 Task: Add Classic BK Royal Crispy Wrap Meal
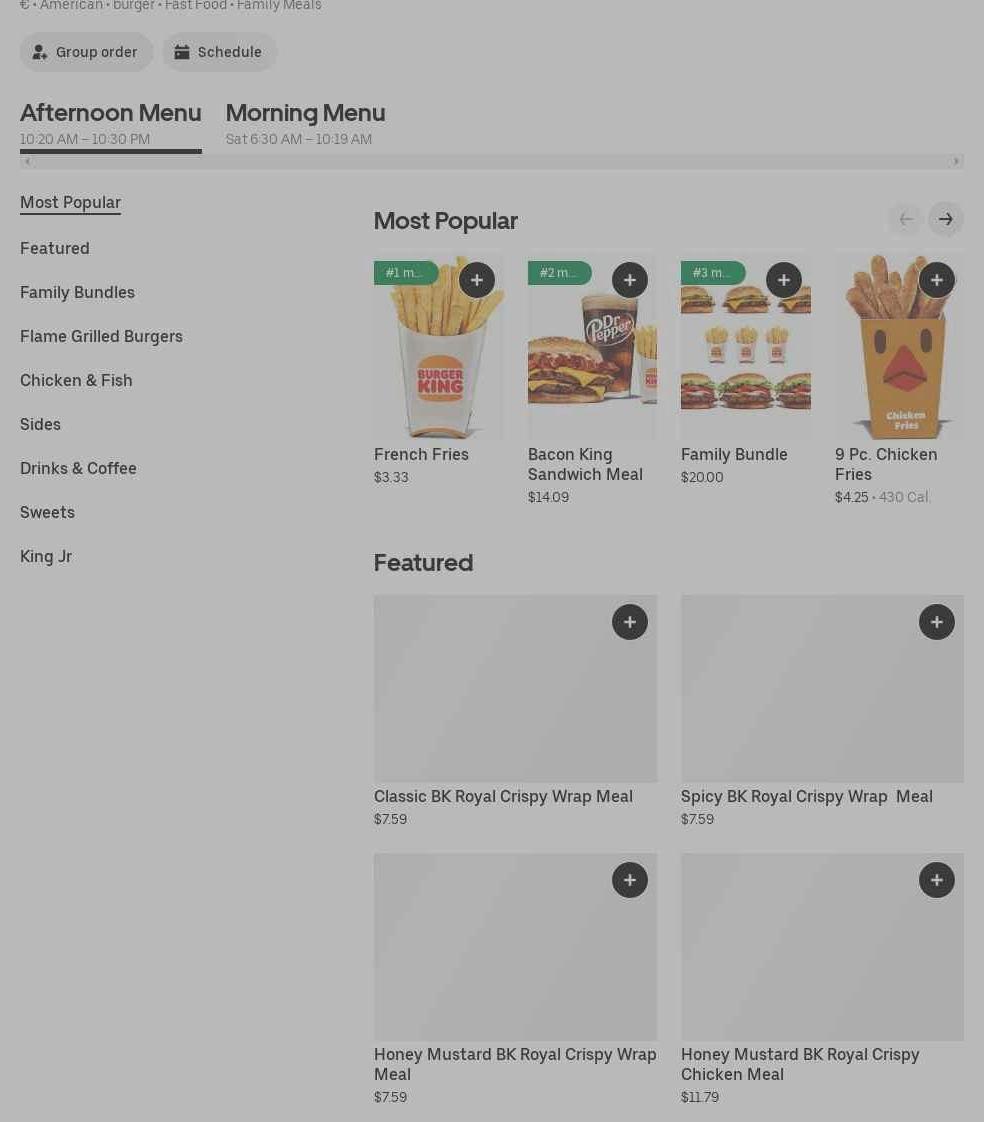(630, 622)
